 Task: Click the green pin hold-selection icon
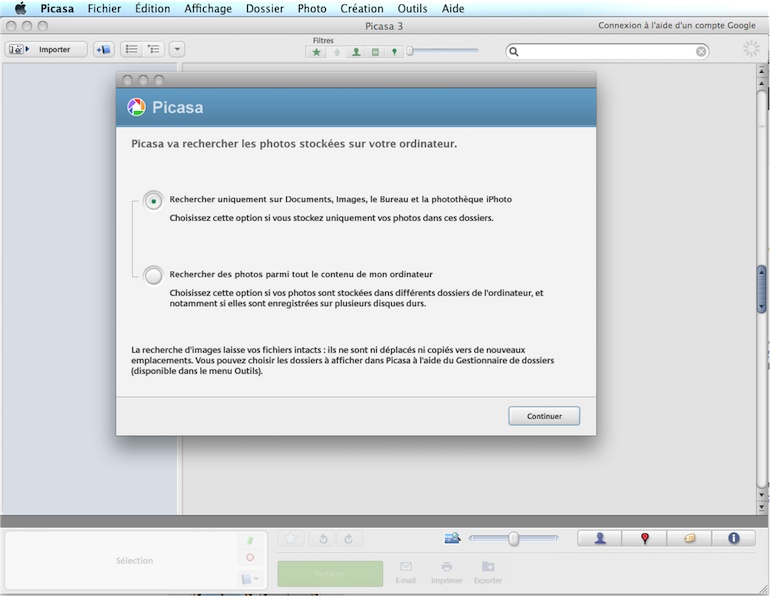tap(250, 541)
